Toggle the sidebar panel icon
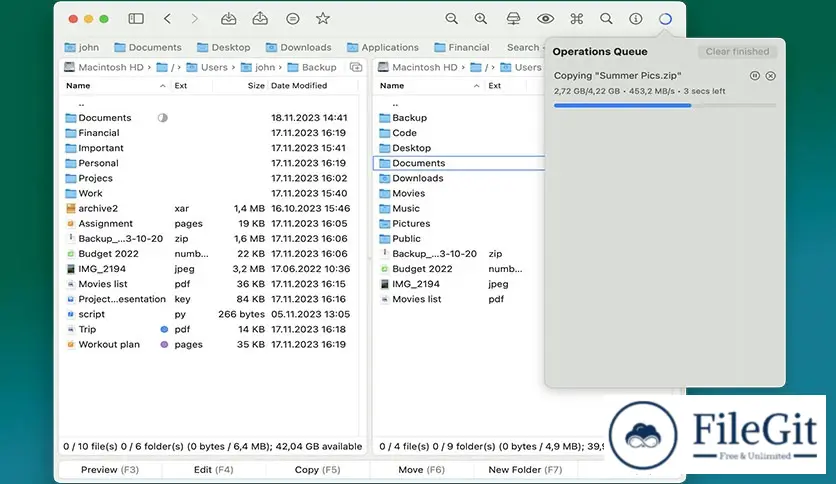836x484 pixels. [136, 19]
